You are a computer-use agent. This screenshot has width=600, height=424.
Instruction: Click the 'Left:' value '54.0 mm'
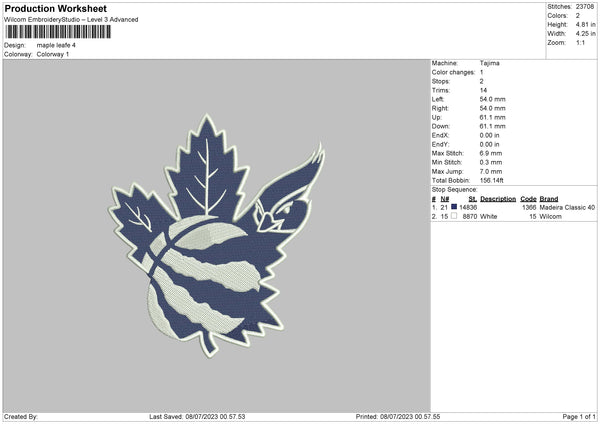tap(492, 99)
